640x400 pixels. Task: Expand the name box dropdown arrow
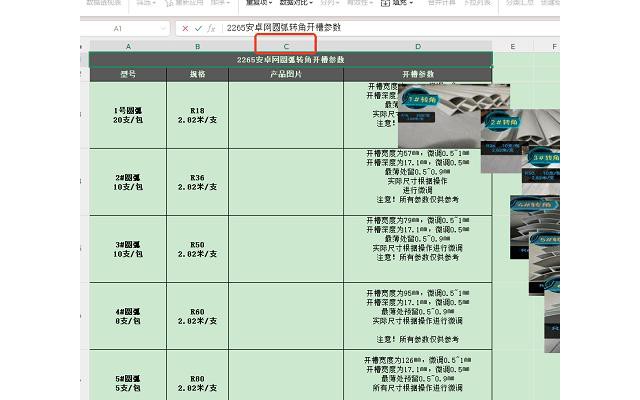163,29
